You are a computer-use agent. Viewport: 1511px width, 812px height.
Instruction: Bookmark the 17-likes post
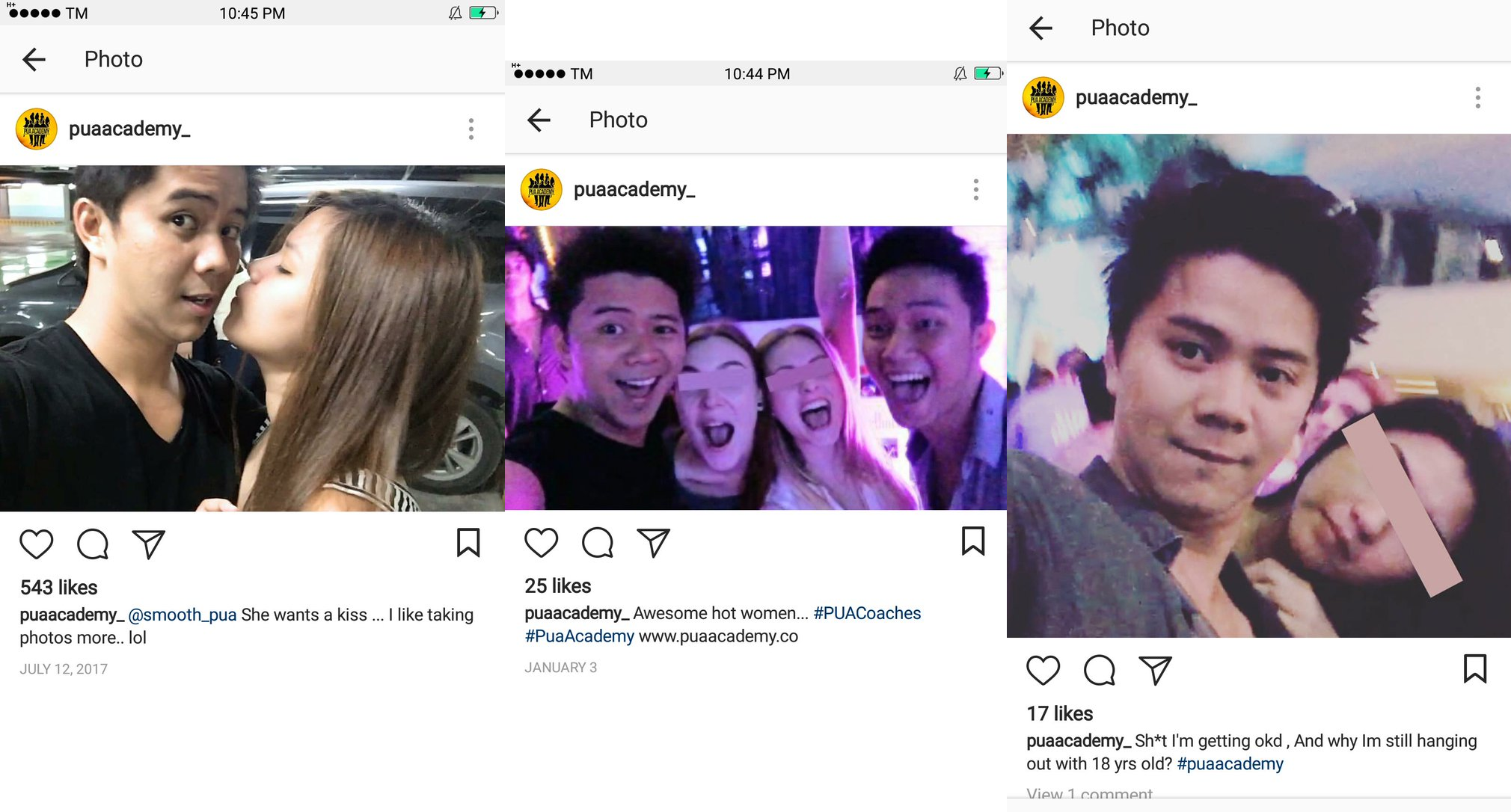[x=1474, y=669]
